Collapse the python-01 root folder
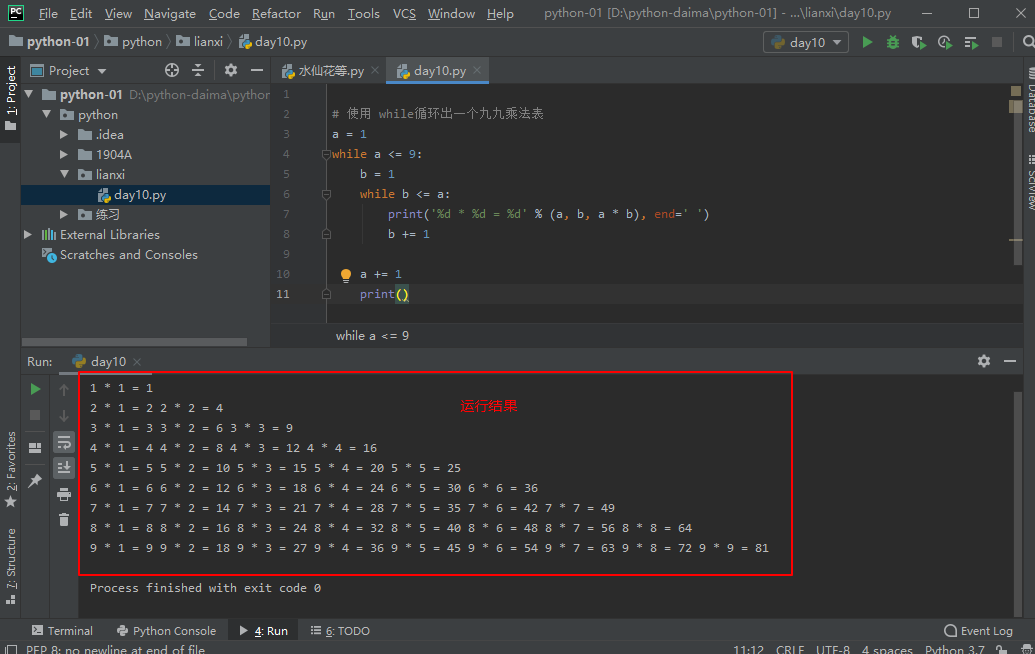The image size is (1035, 654). (x=29, y=94)
